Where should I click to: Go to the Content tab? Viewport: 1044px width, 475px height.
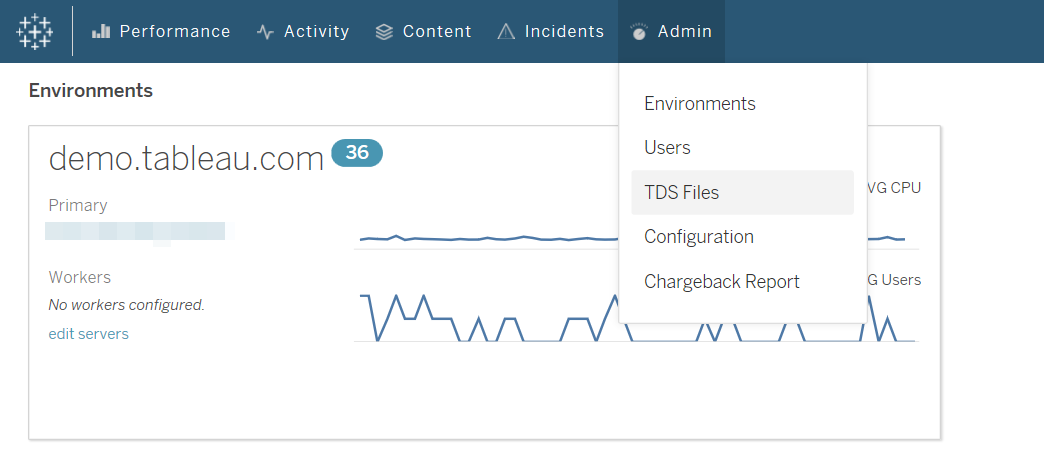423,31
